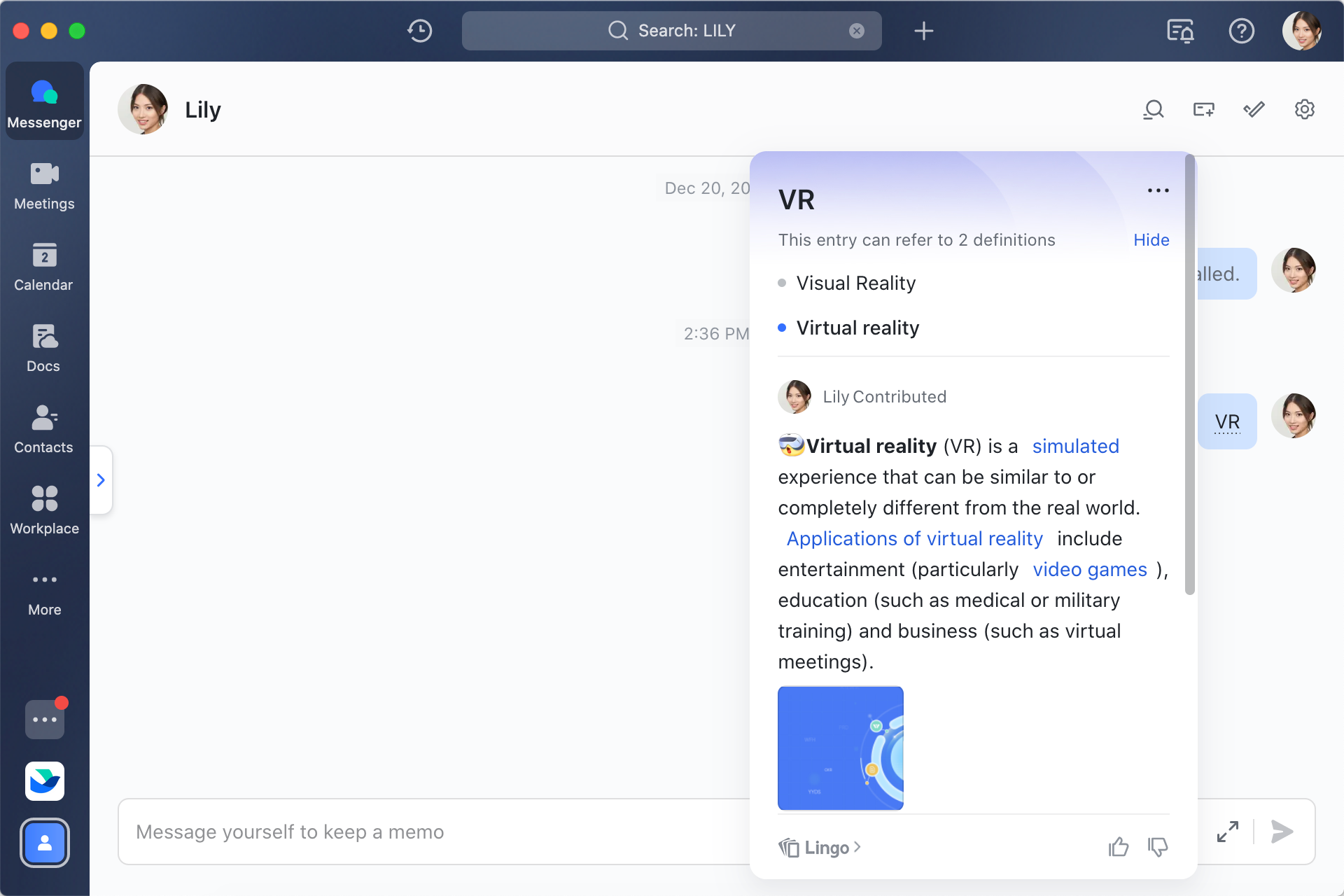Screen dimensions: 1344x896
Task: Open the Docs tab in sidebar
Action: (44, 348)
